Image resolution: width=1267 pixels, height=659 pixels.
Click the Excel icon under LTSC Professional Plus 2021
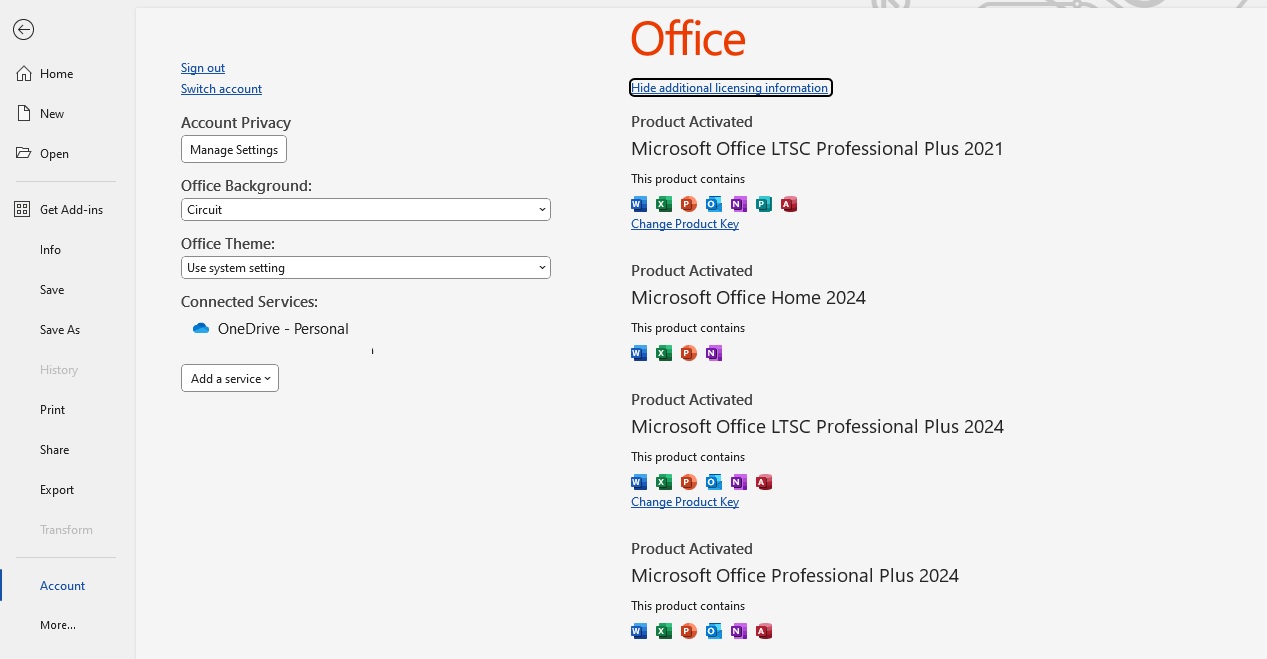664,204
